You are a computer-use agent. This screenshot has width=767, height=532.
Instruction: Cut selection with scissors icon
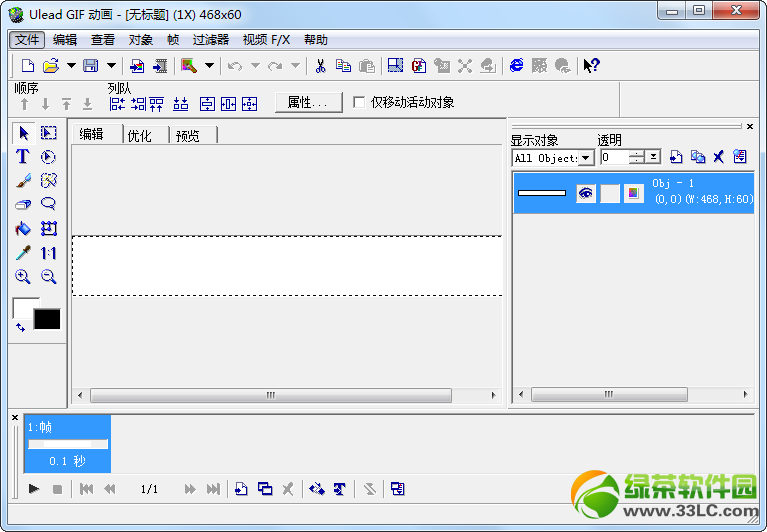pos(320,65)
